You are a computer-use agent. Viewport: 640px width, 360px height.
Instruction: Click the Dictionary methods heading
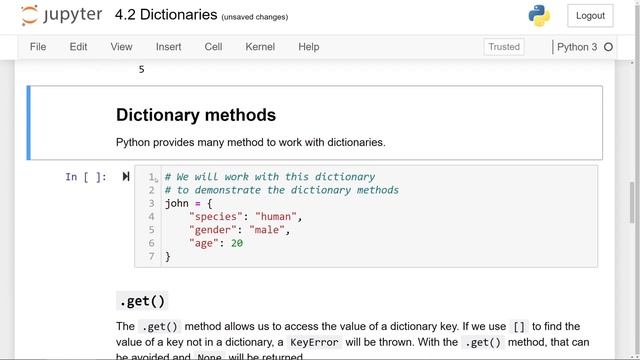(196, 115)
